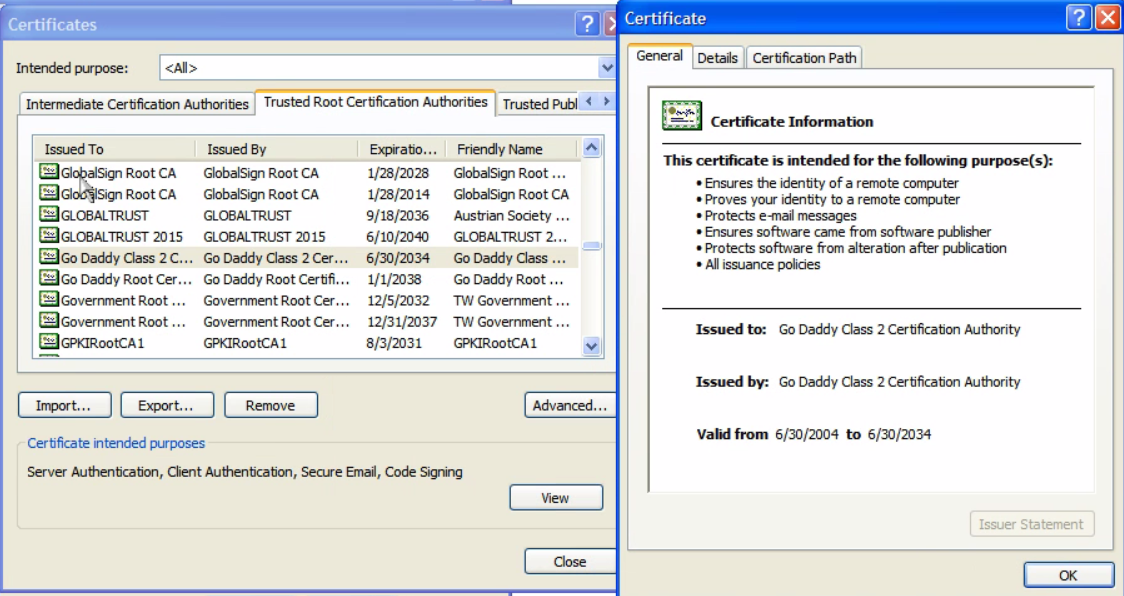Click OK in the Certificate dialog
This screenshot has height=596, width=1124.
point(1068,575)
